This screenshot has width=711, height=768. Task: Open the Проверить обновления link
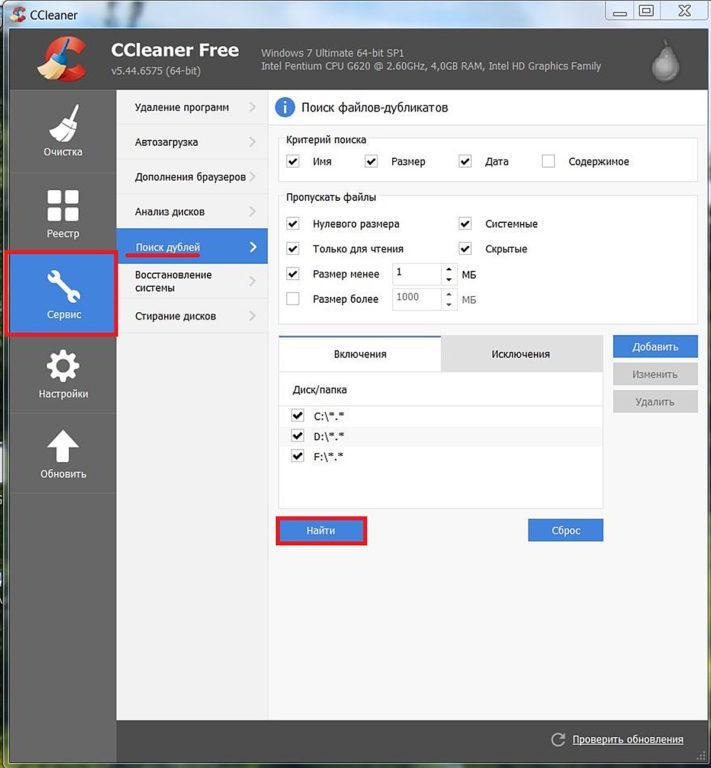click(628, 740)
